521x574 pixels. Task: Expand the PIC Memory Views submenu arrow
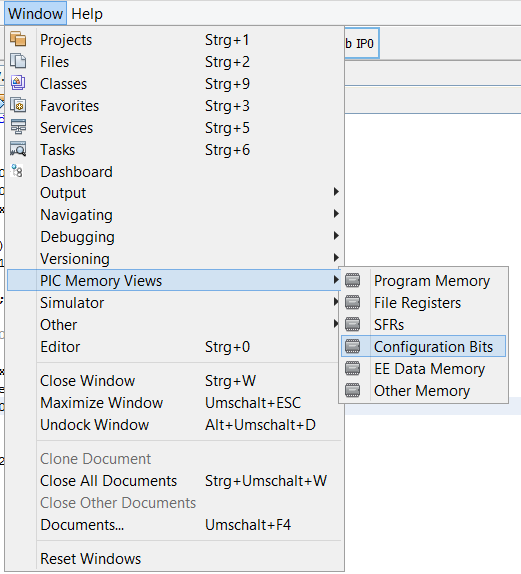[336, 280]
